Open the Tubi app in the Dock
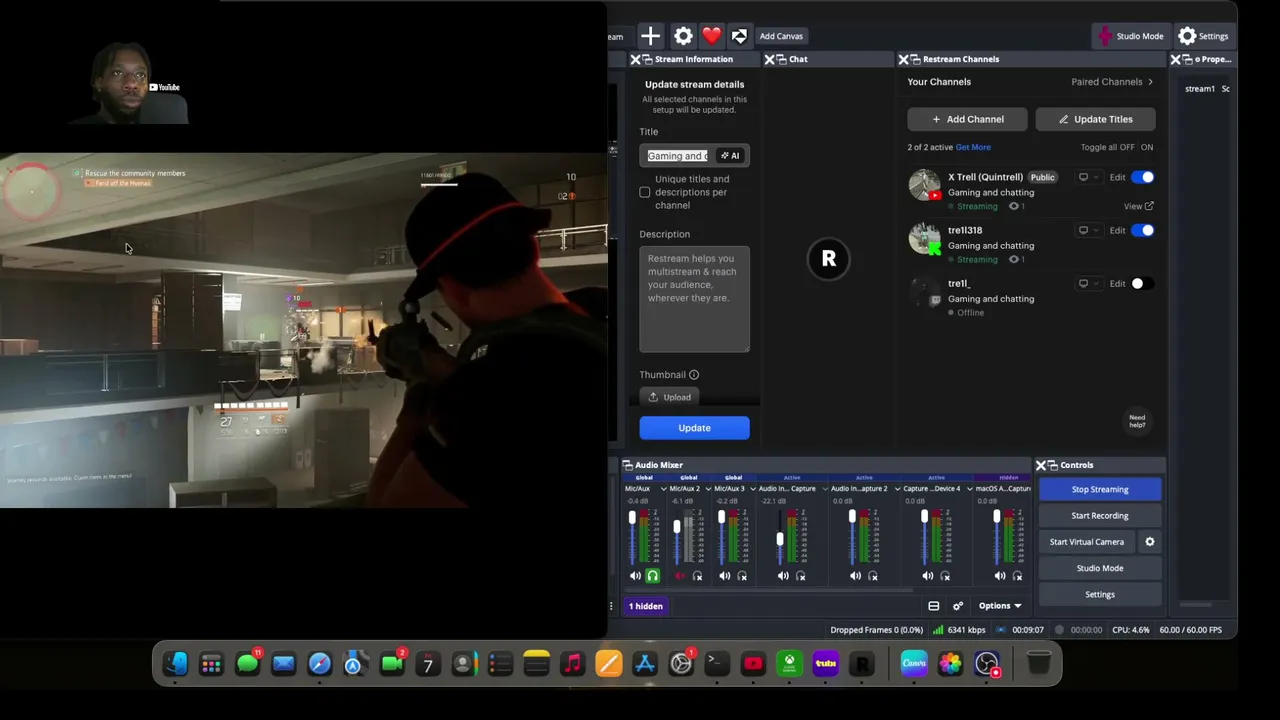Viewport: 1280px width, 720px height. point(825,663)
